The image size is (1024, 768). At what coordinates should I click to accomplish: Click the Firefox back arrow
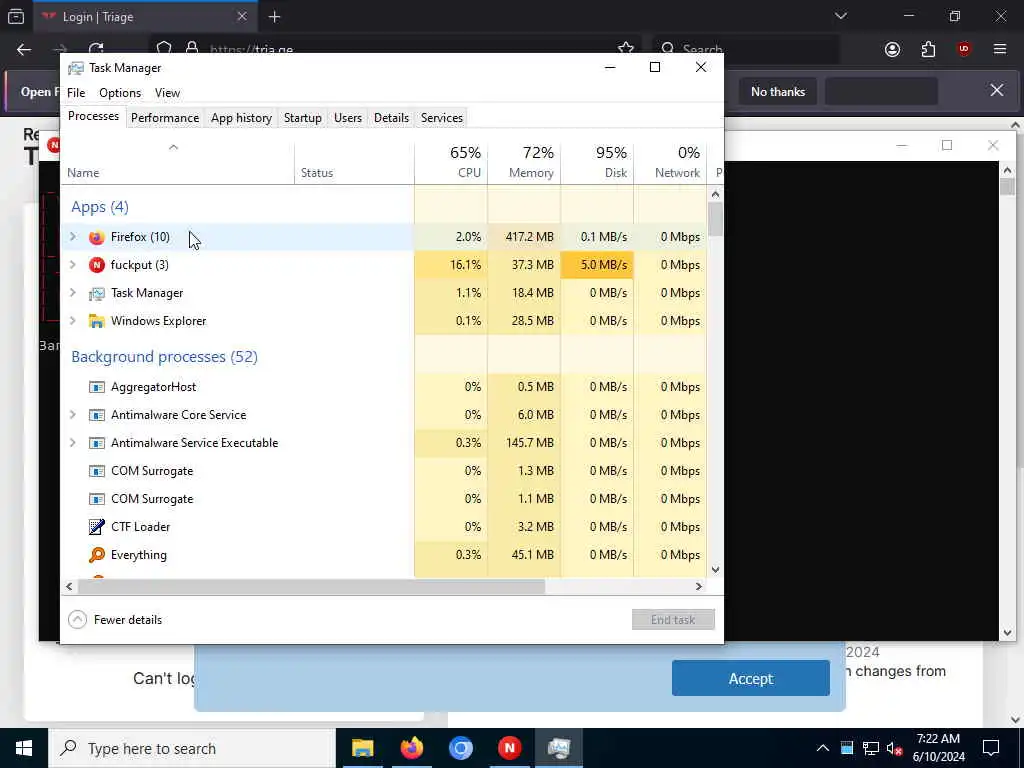24,49
